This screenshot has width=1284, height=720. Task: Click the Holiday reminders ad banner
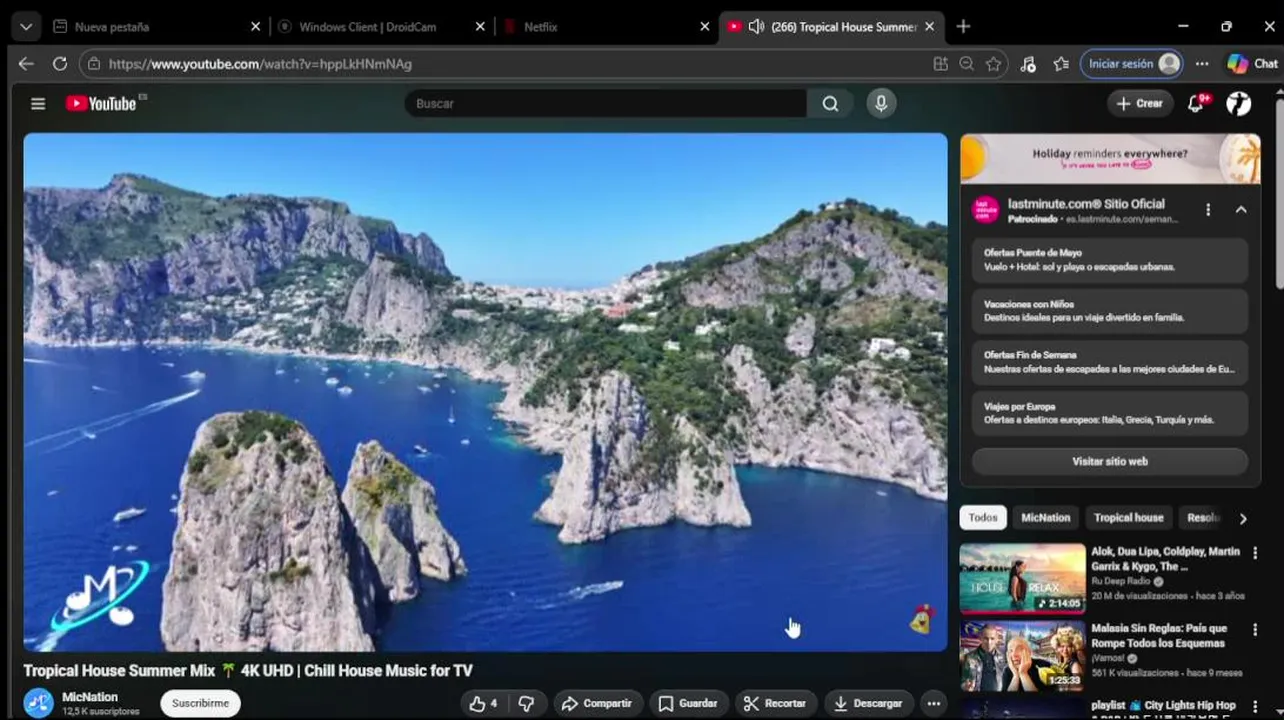pyautogui.click(x=1110, y=158)
